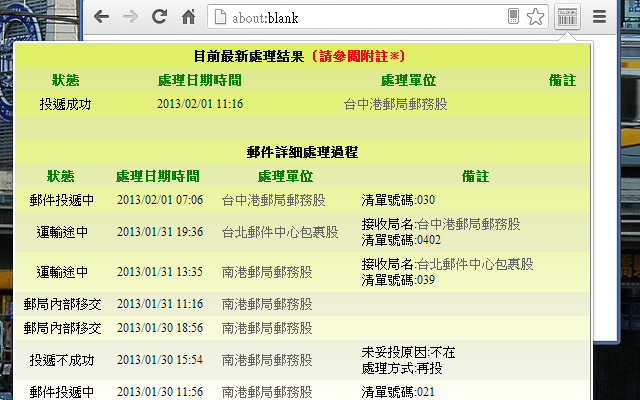This screenshot has width=640, height=400.
Task: Click 台中港郵局郵務股 in 2013/02/01 07:06 row
Action: pos(273,200)
